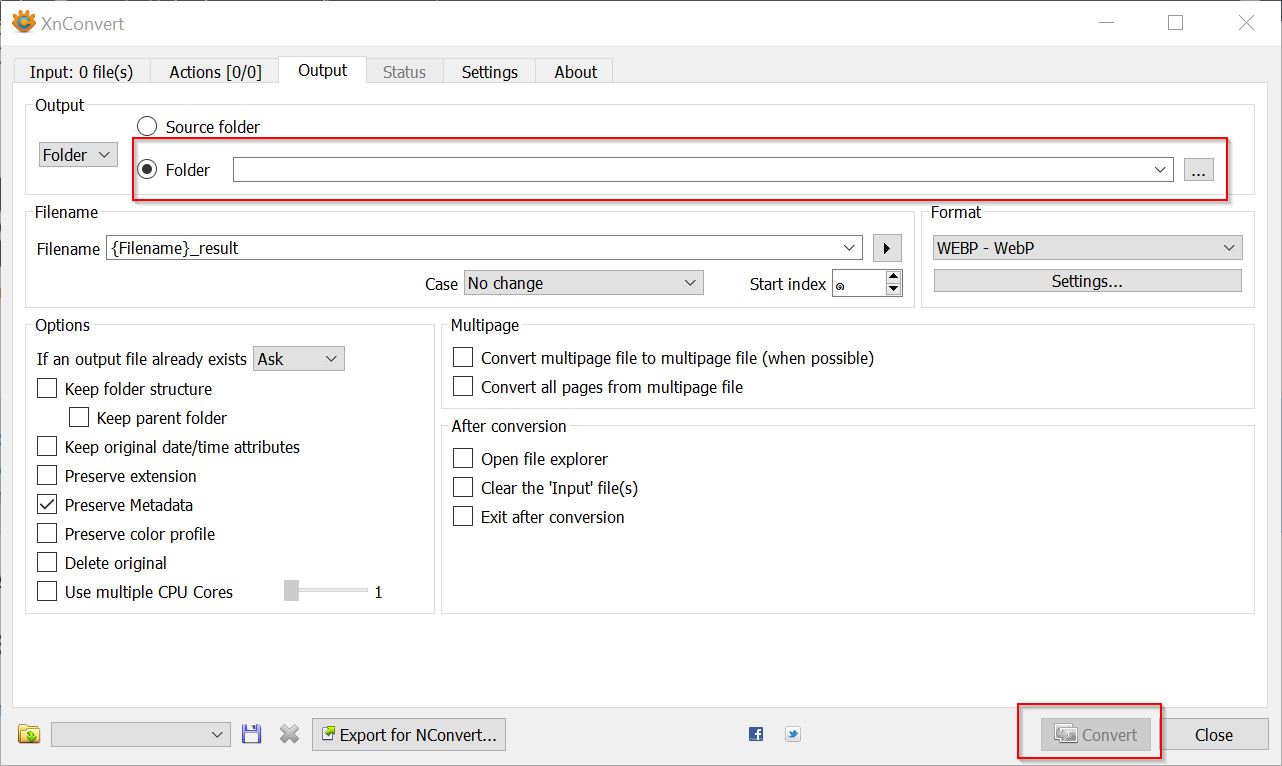
Task: Decrease the Start index value
Action: 894,290
